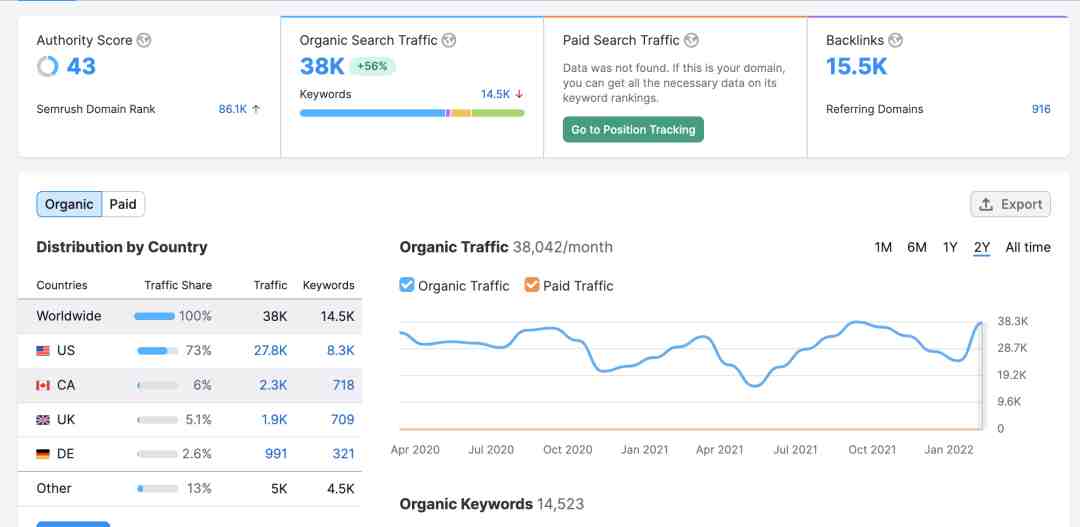Select the All time range

[1028, 247]
